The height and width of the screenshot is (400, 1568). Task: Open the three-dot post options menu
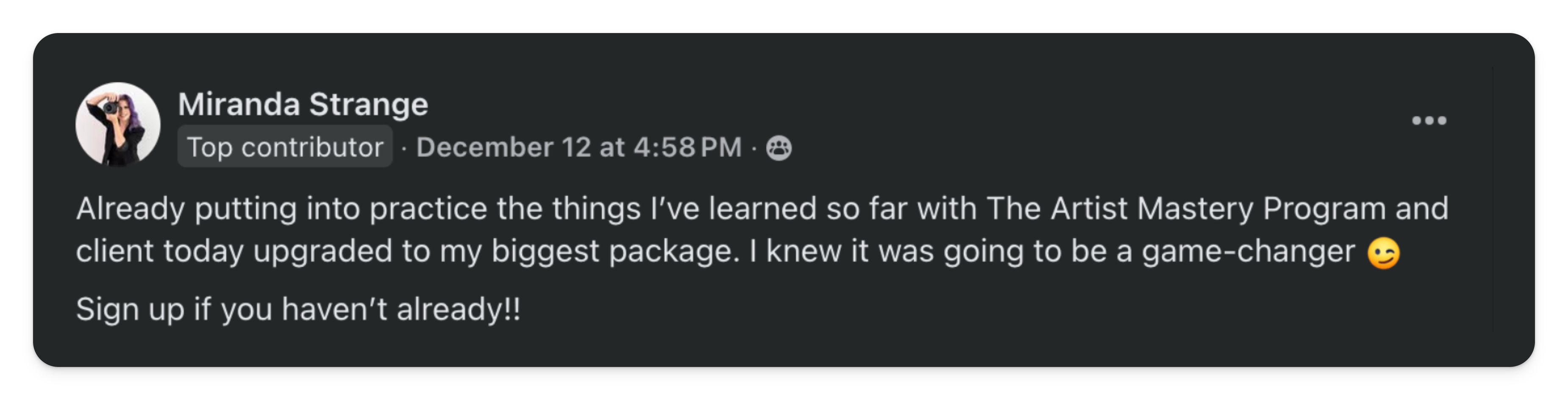(1429, 120)
